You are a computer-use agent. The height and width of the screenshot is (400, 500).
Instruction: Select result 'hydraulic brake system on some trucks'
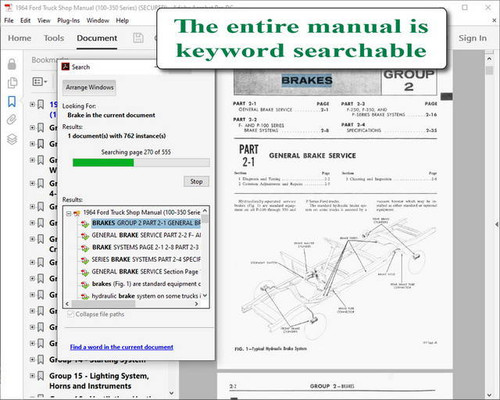pos(146,296)
